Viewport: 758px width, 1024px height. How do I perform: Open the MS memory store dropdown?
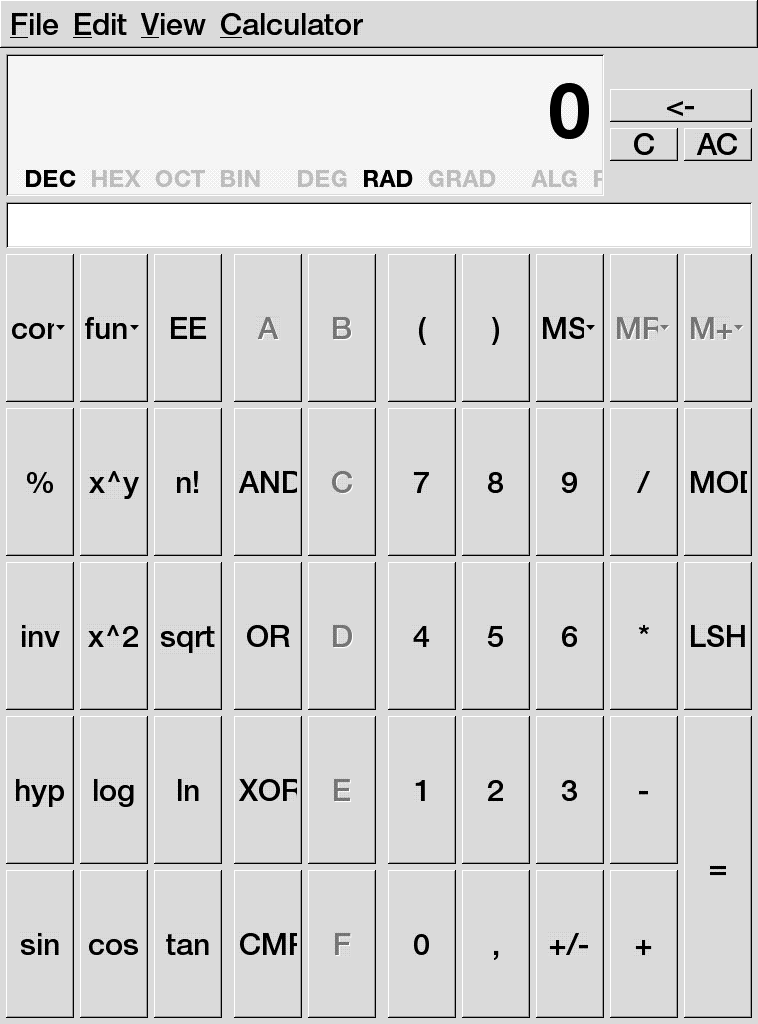pyautogui.click(x=569, y=328)
